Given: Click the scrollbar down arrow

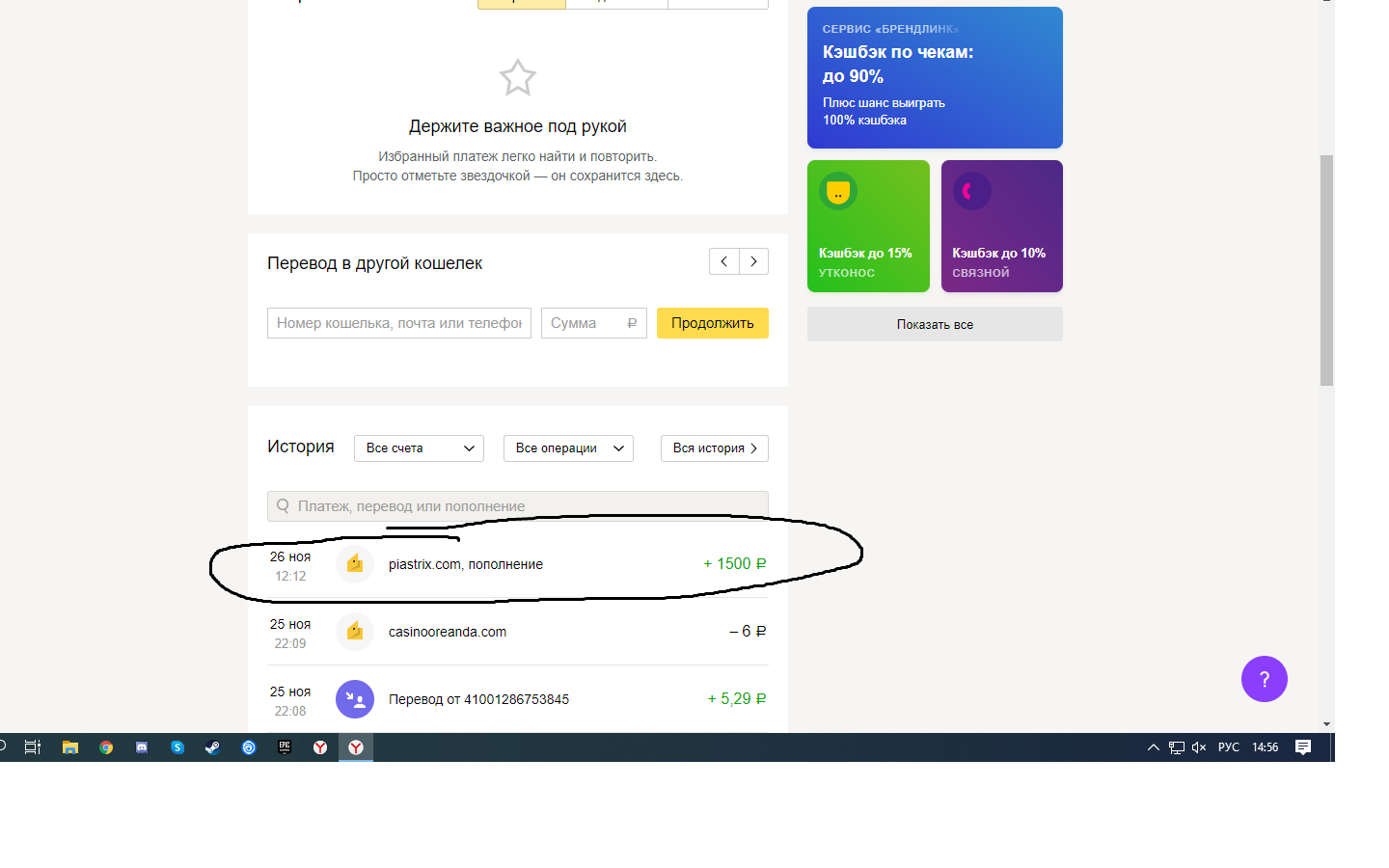Looking at the screenshot, I should click(1327, 724).
